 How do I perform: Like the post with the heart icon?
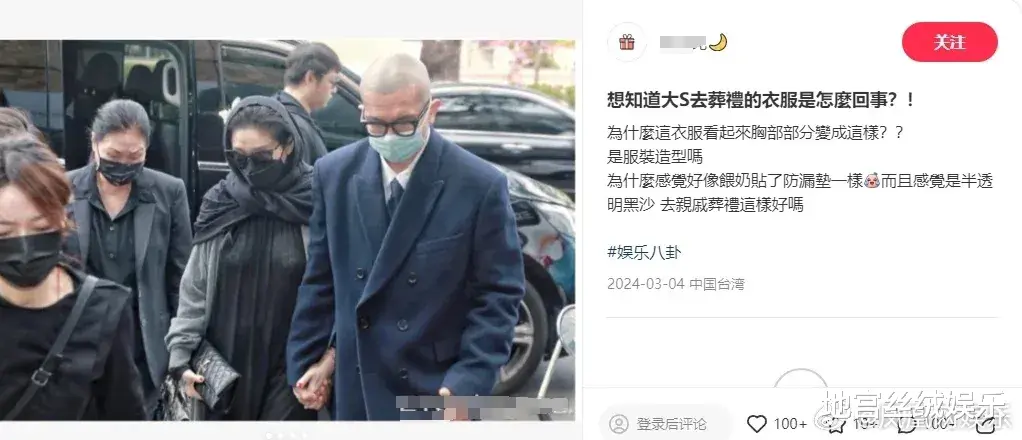[x=757, y=424]
